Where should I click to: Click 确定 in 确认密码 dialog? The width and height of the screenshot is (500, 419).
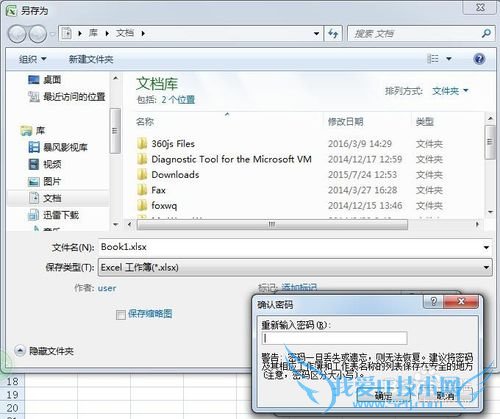point(383,395)
